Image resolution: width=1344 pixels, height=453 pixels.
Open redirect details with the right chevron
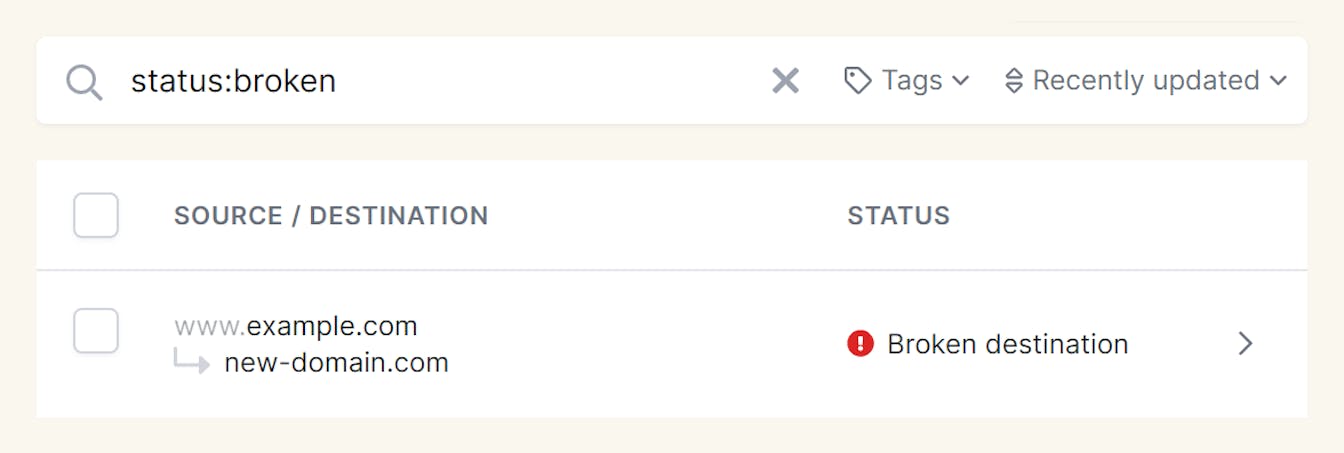1245,344
